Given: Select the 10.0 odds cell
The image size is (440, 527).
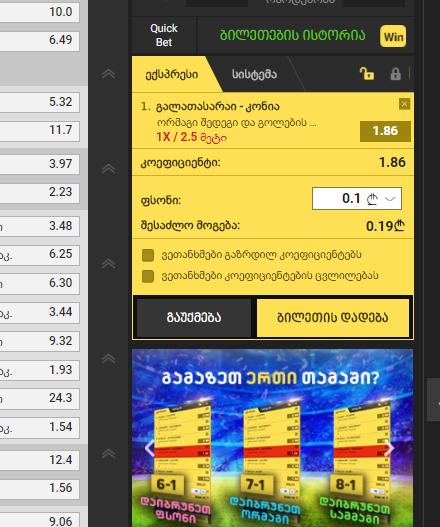Looking at the screenshot, I should tap(40, 12).
